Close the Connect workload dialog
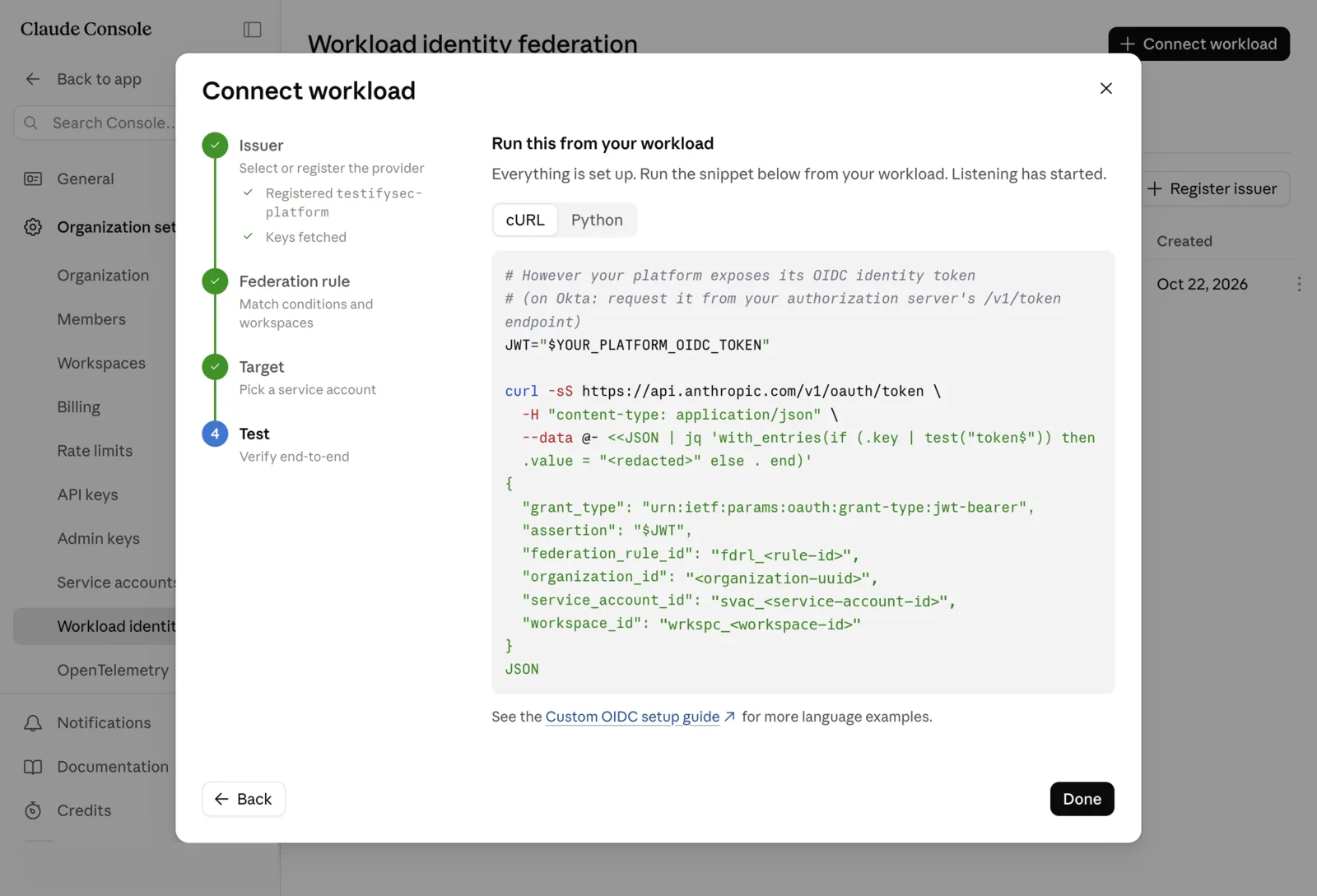 (x=1106, y=88)
